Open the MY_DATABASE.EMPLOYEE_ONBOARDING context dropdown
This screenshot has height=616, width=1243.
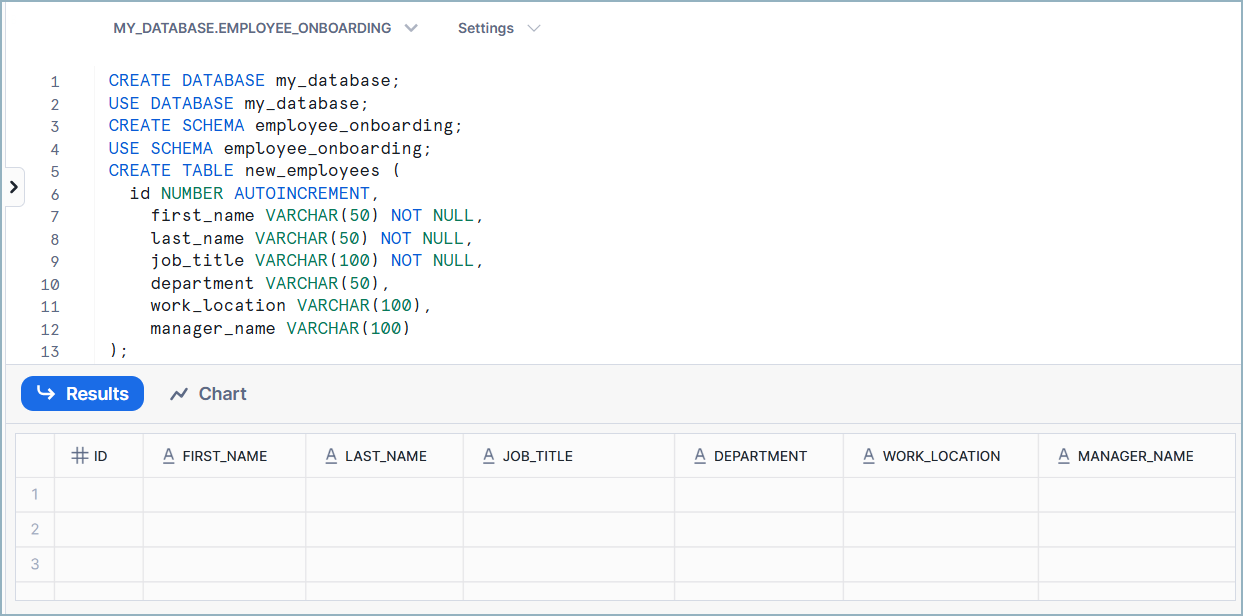tap(265, 28)
